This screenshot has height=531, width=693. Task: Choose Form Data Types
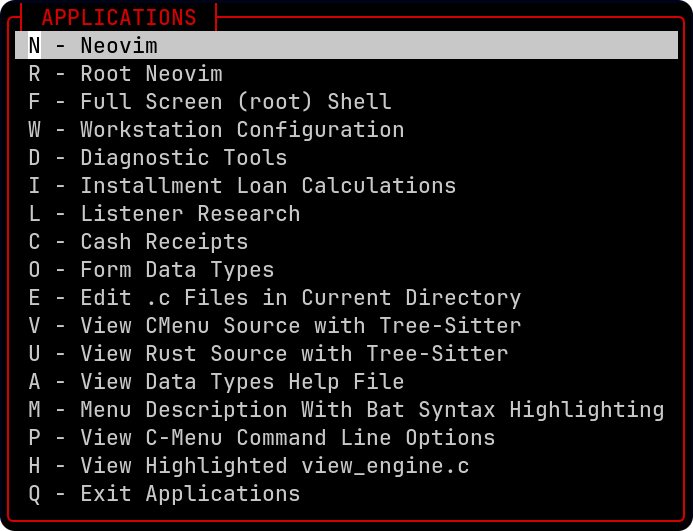click(x=177, y=270)
